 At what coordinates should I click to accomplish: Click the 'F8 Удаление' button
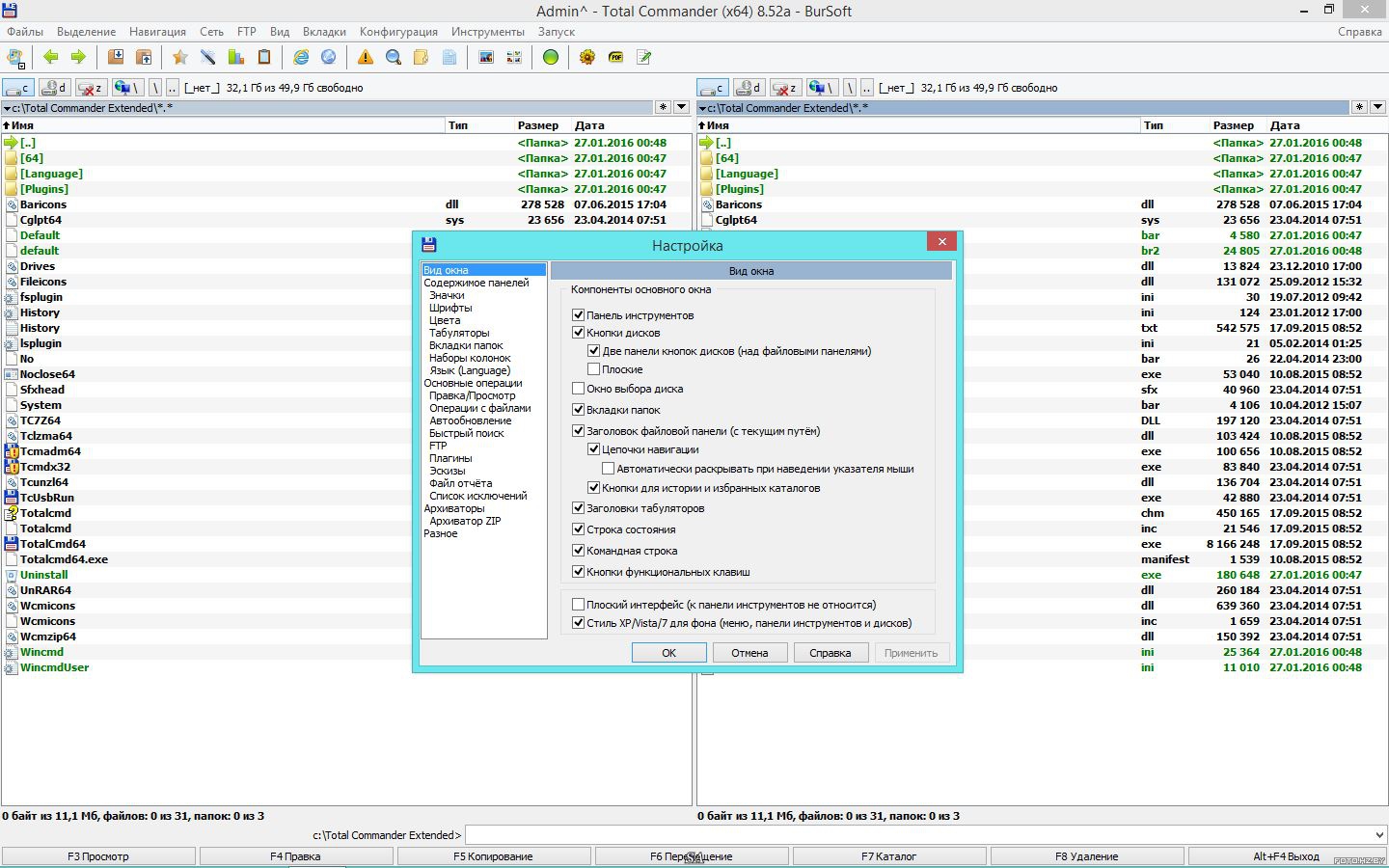point(1087,856)
